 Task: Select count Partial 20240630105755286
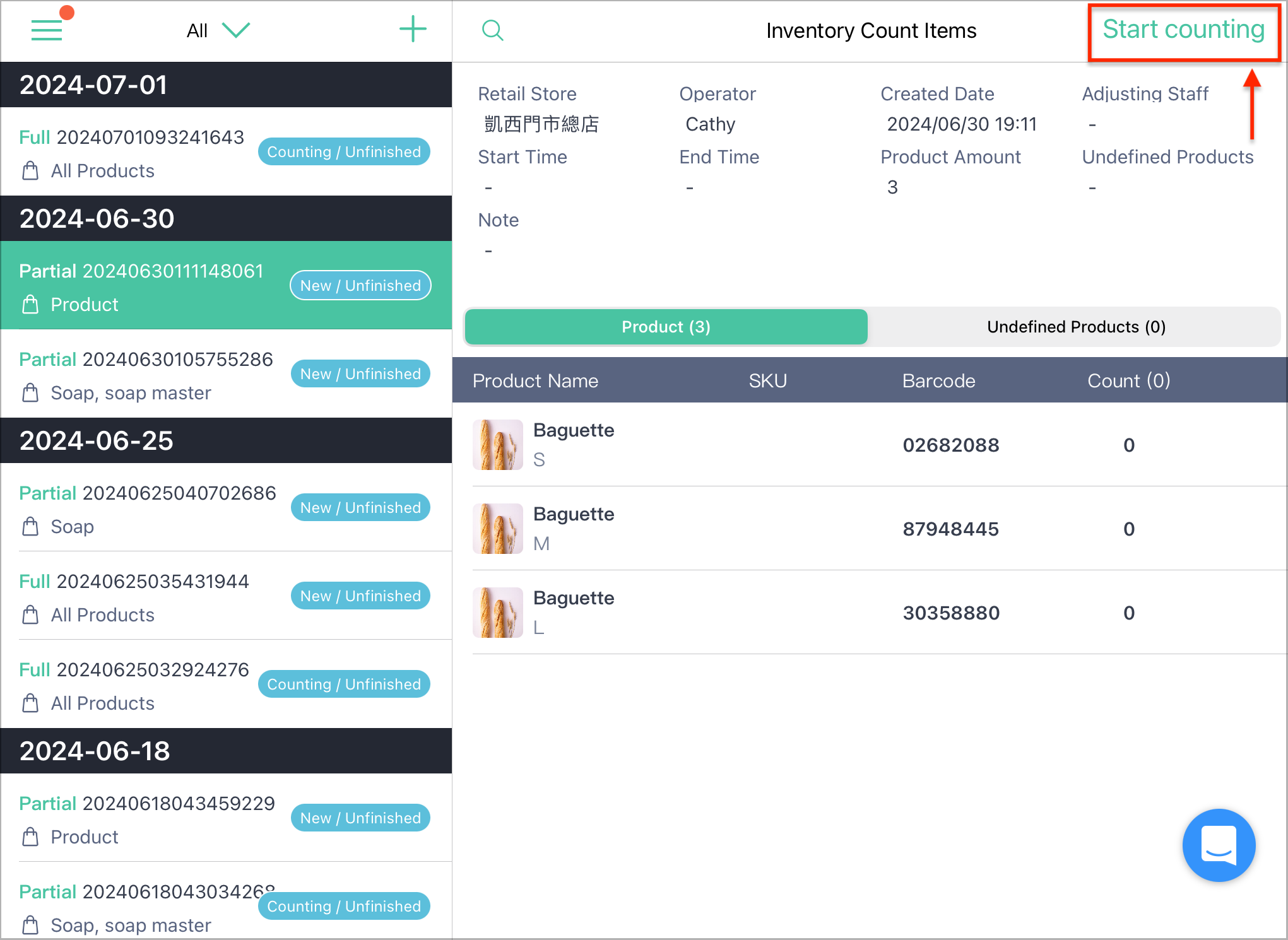click(226, 373)
